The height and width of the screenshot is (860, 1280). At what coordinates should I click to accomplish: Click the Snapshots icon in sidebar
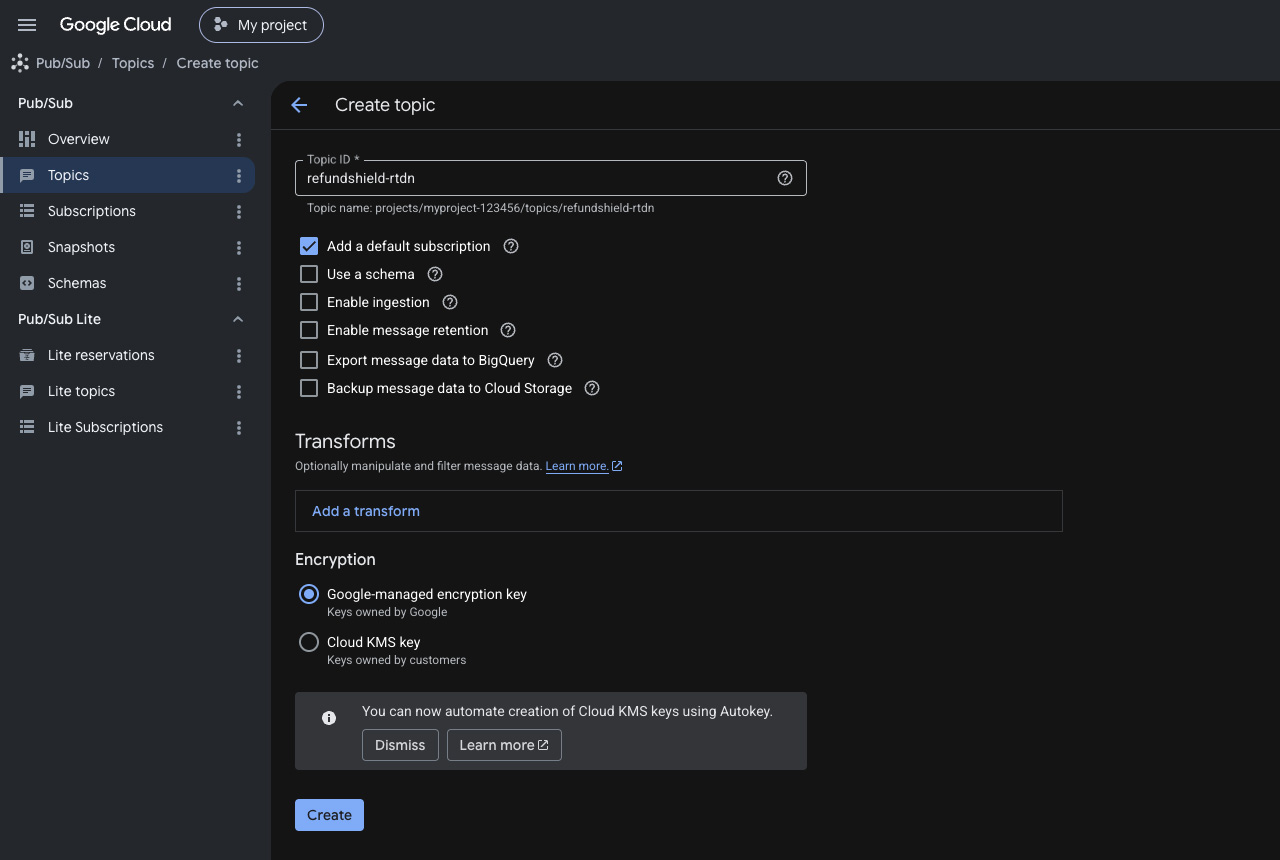tap(27, 247)
